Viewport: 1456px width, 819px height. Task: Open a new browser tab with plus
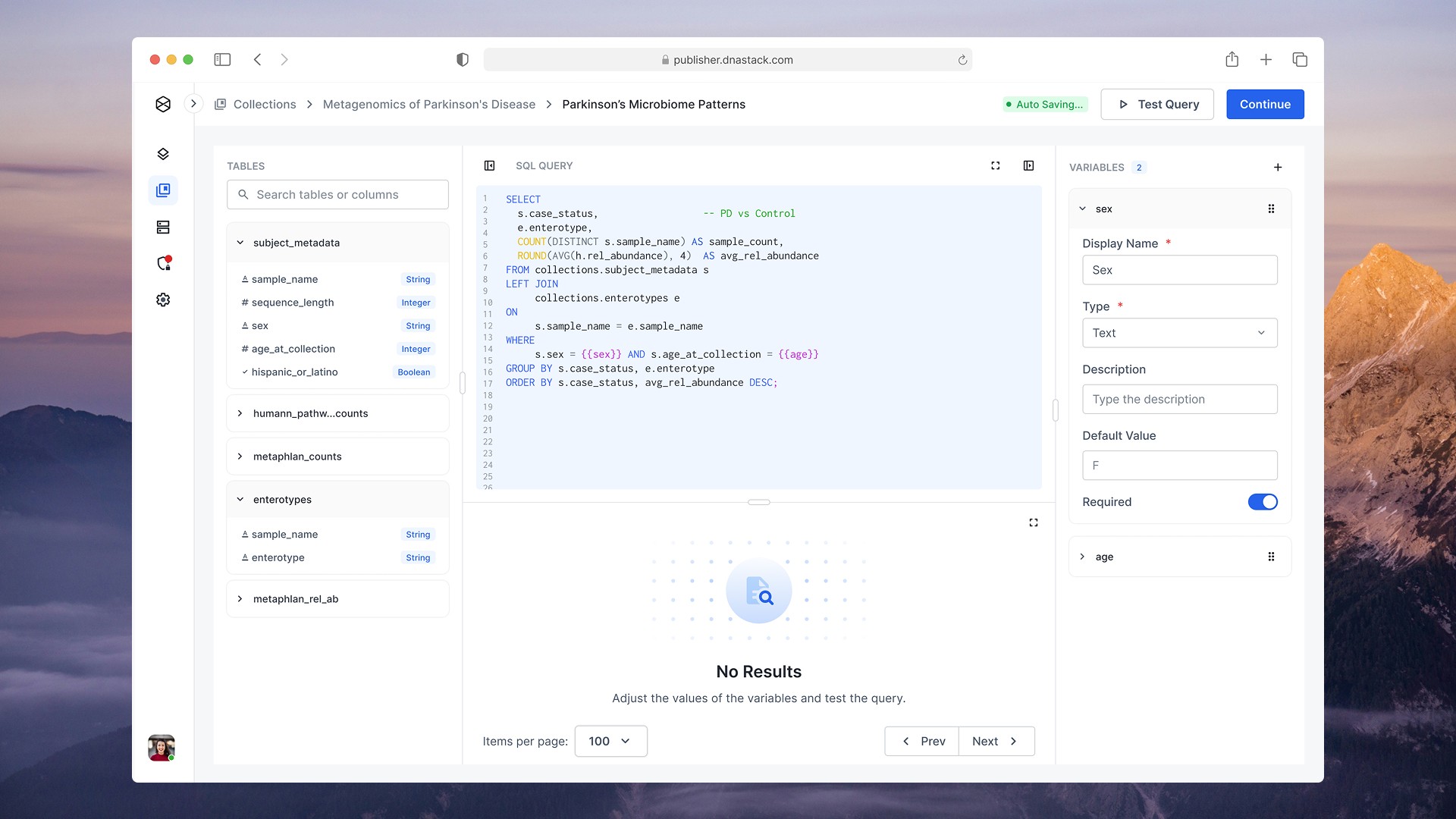1266,59
